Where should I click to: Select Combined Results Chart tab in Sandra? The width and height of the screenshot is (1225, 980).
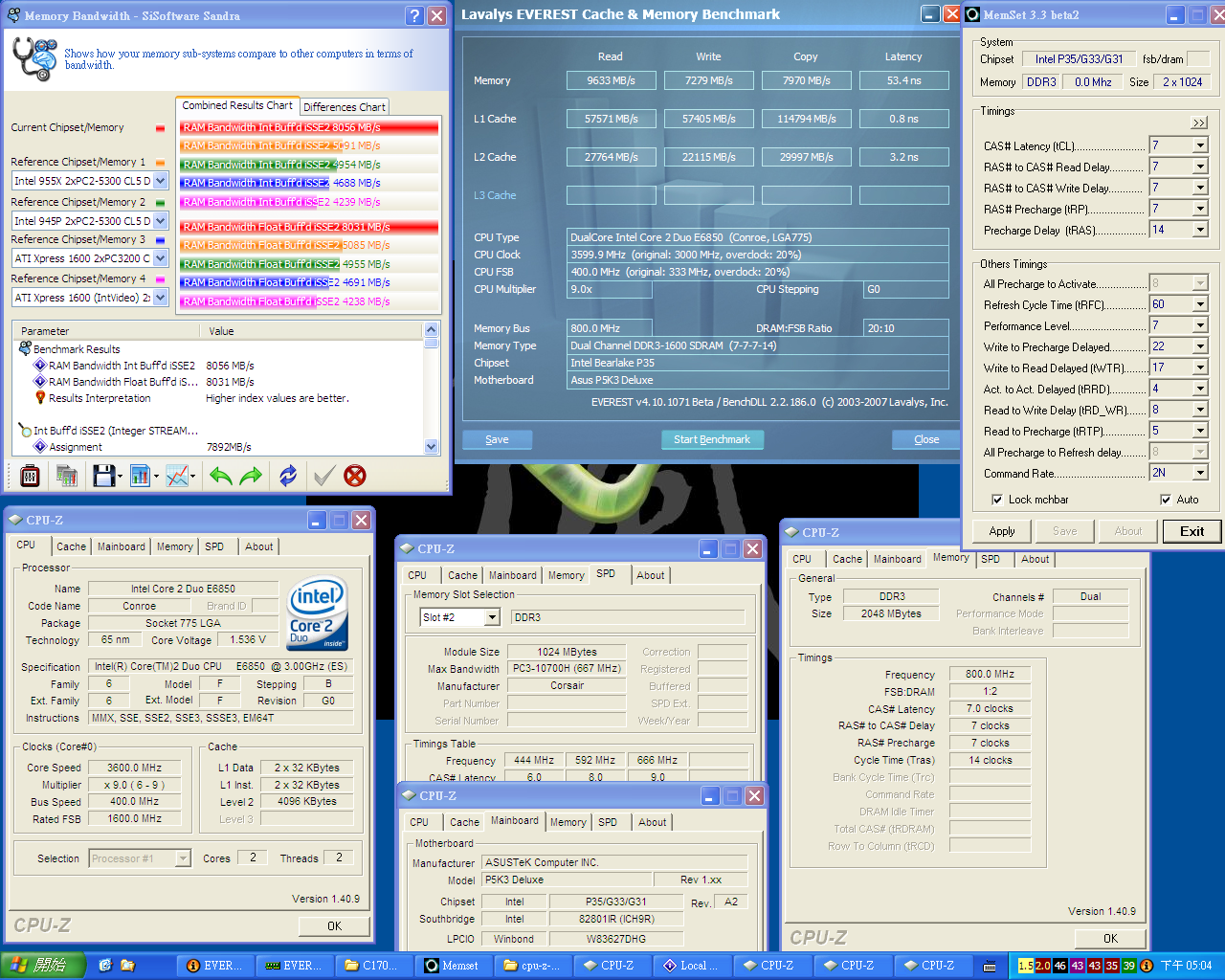[237, 105]
